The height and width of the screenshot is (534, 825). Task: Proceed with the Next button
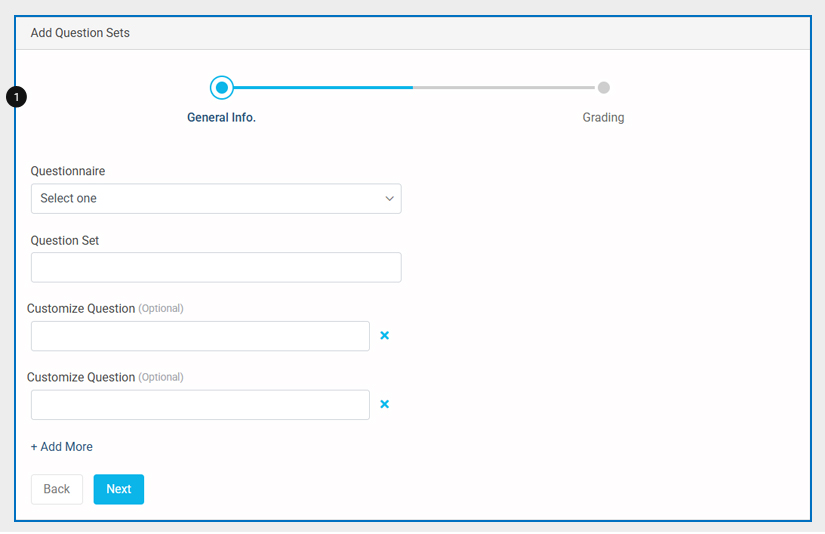[118, 489]
